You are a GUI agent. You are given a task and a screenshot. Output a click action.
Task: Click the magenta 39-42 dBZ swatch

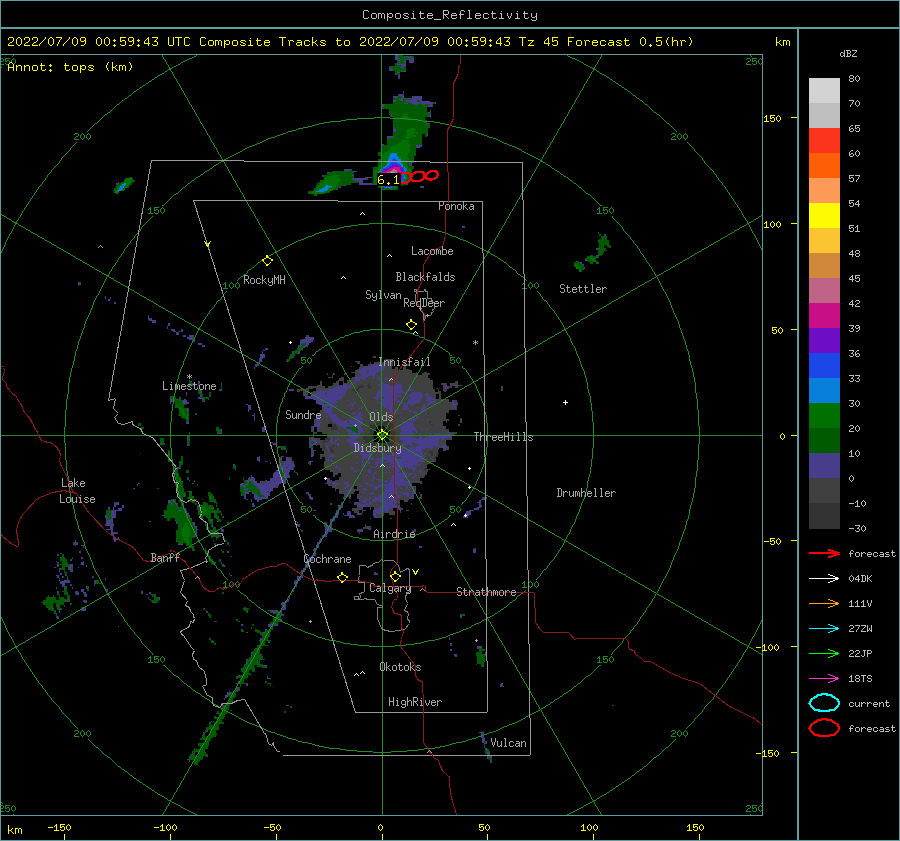(x=824, y=316)
